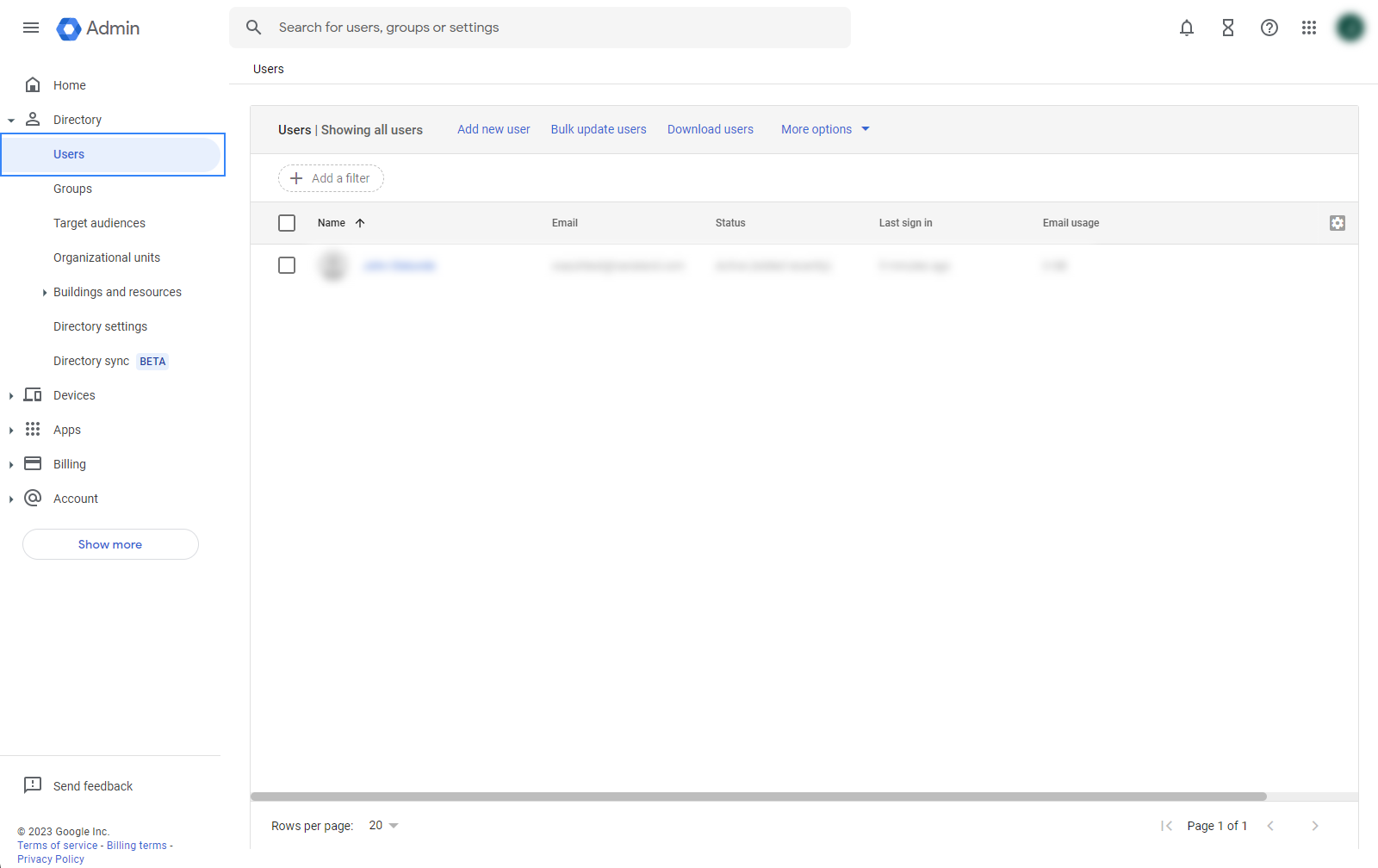Image resolution: width=1378 pixels, height=868 pixels.
Task: Open the tasks hourglass icon
Action: [1228, 28]
